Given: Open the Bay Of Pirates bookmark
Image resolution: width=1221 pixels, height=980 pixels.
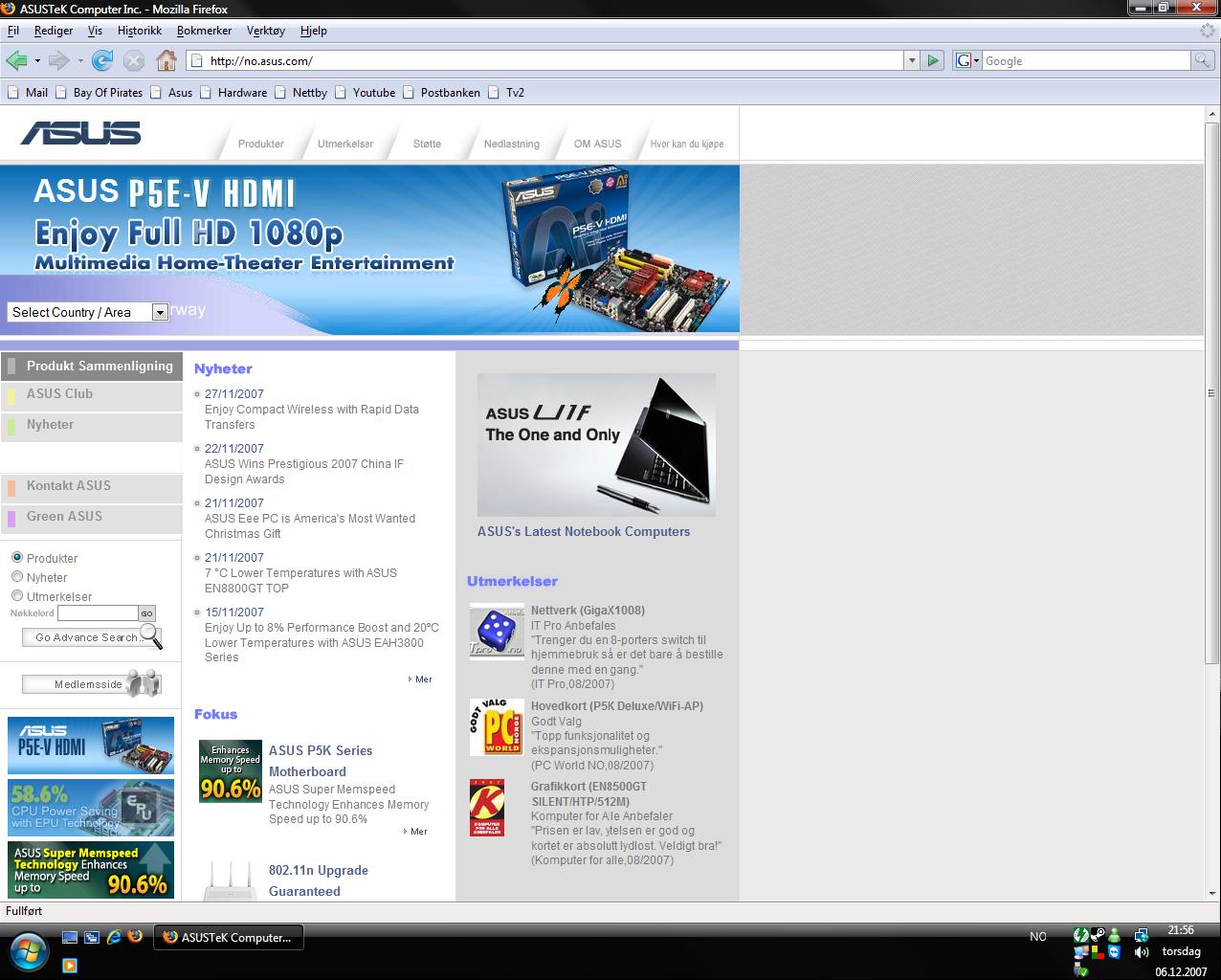Looking at the screenshot, I should point(99,93).
